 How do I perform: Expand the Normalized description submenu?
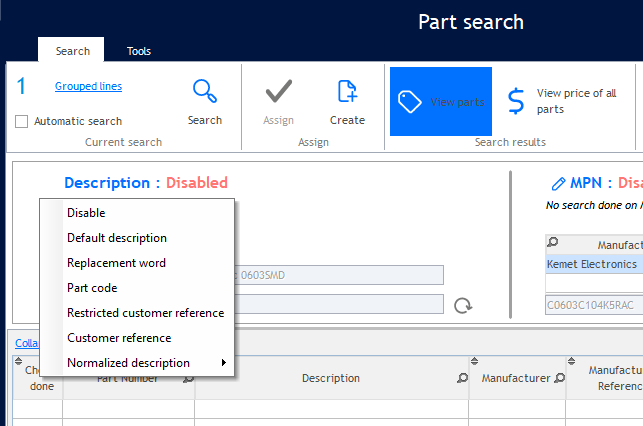pos(144,363)
